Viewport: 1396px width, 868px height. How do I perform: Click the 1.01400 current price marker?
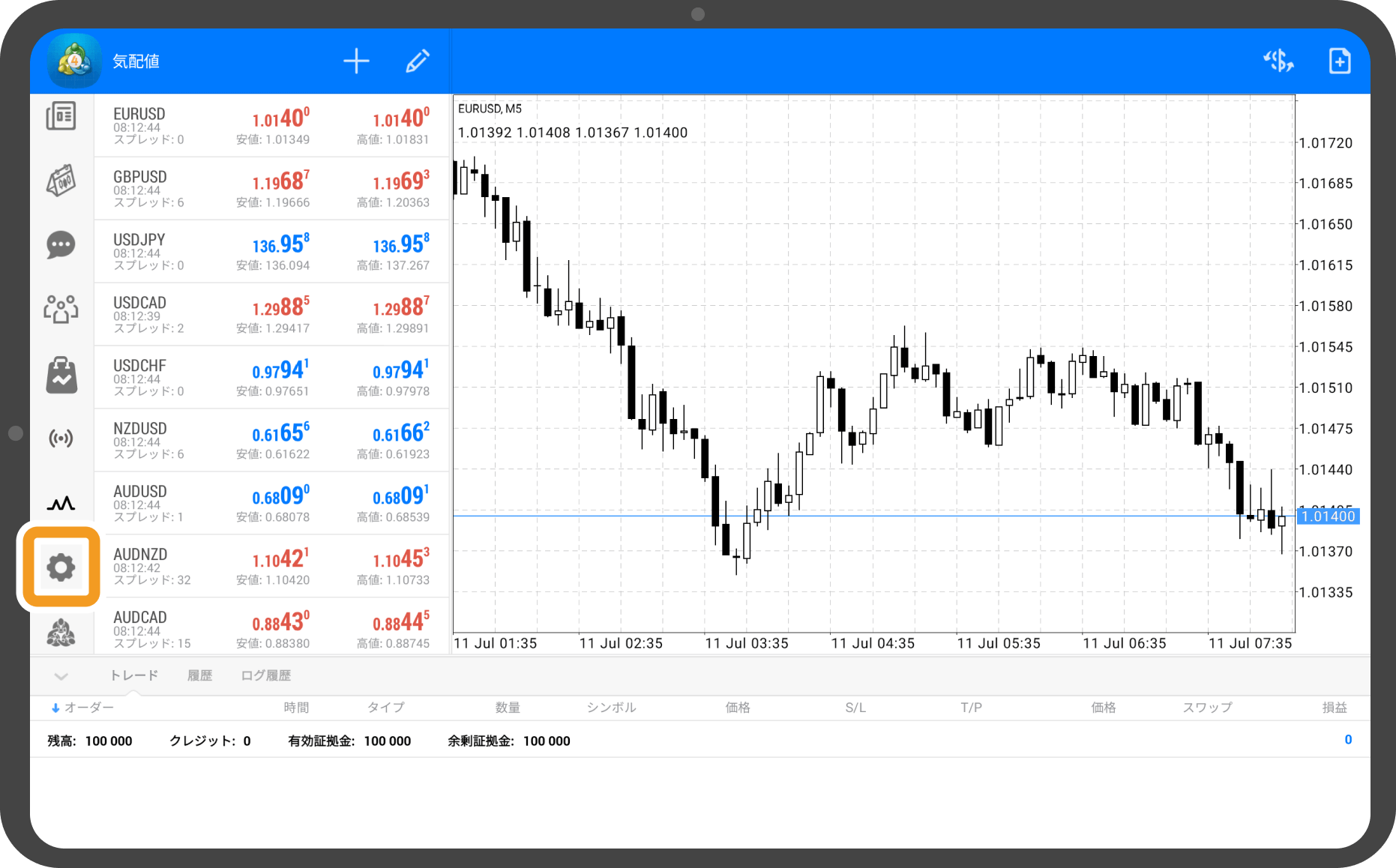pyautogui.click(x=1328, y=516)
